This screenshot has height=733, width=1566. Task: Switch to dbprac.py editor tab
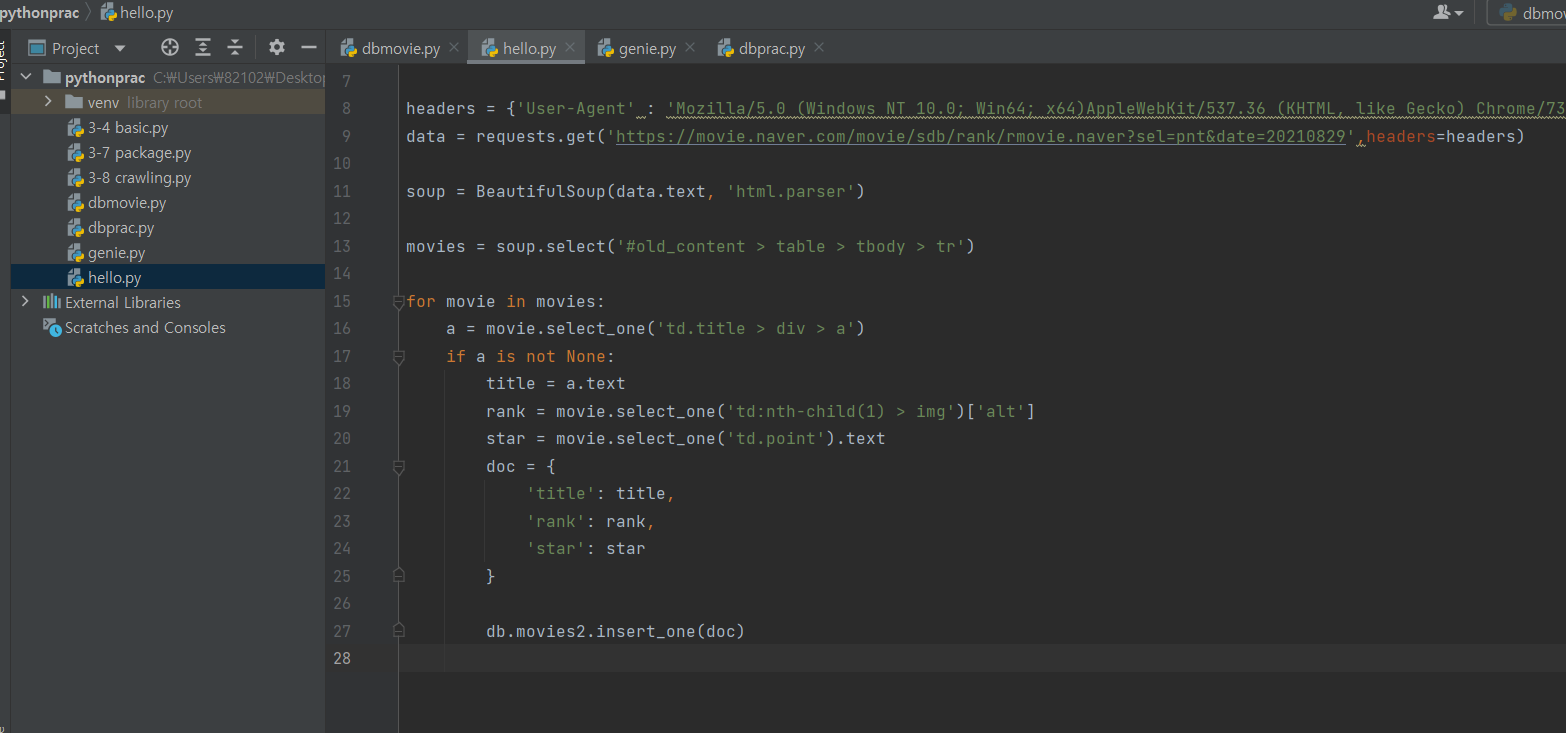[772, 48]
